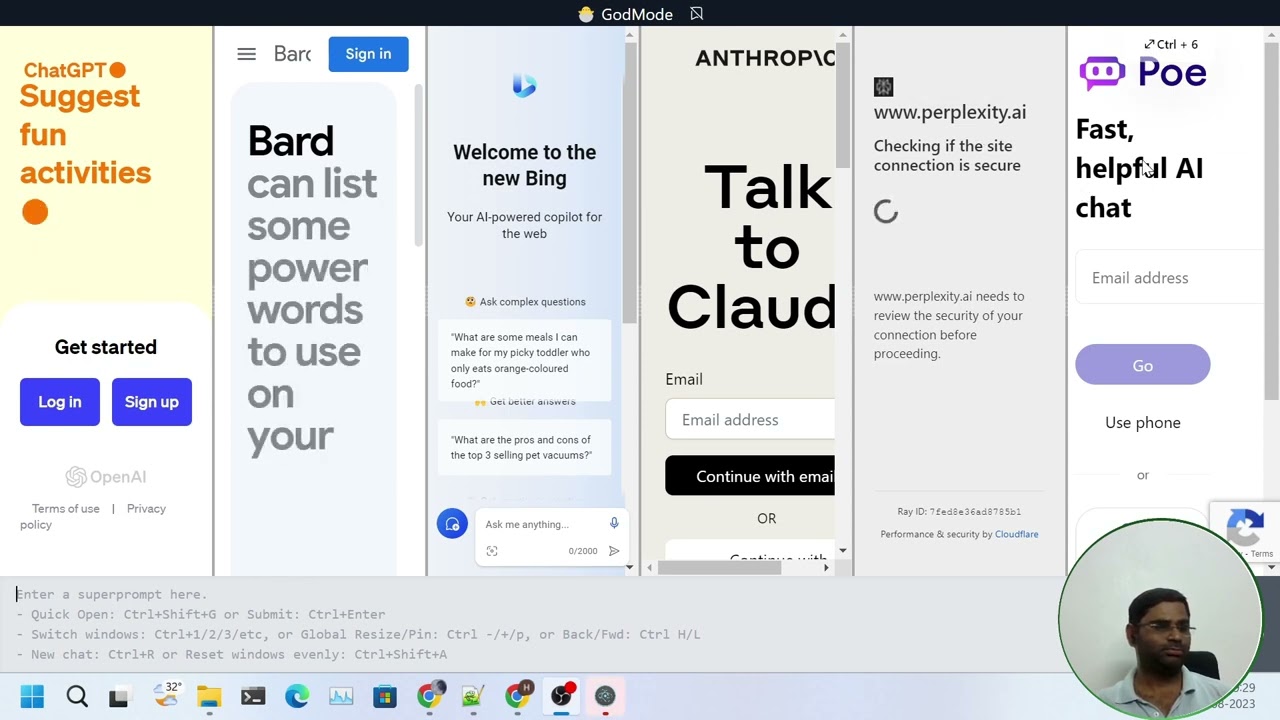This screenshot has width=1280, height=720.
Task: Open the Terms of use link
Action: click(66, 509)
